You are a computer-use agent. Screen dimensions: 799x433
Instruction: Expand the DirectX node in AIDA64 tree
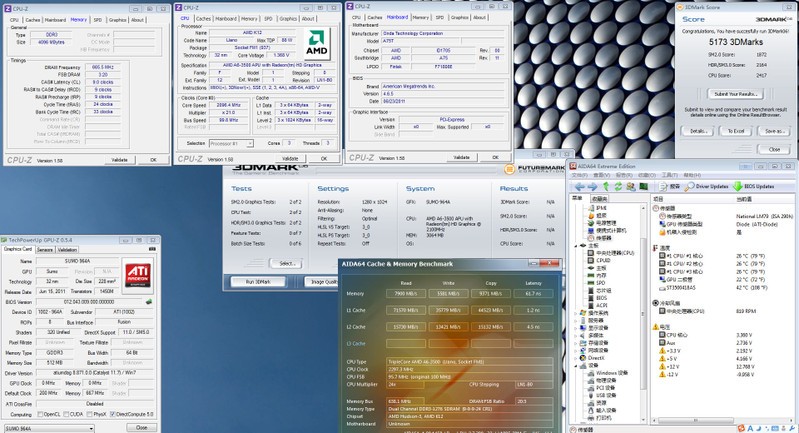tap(577, 358)
